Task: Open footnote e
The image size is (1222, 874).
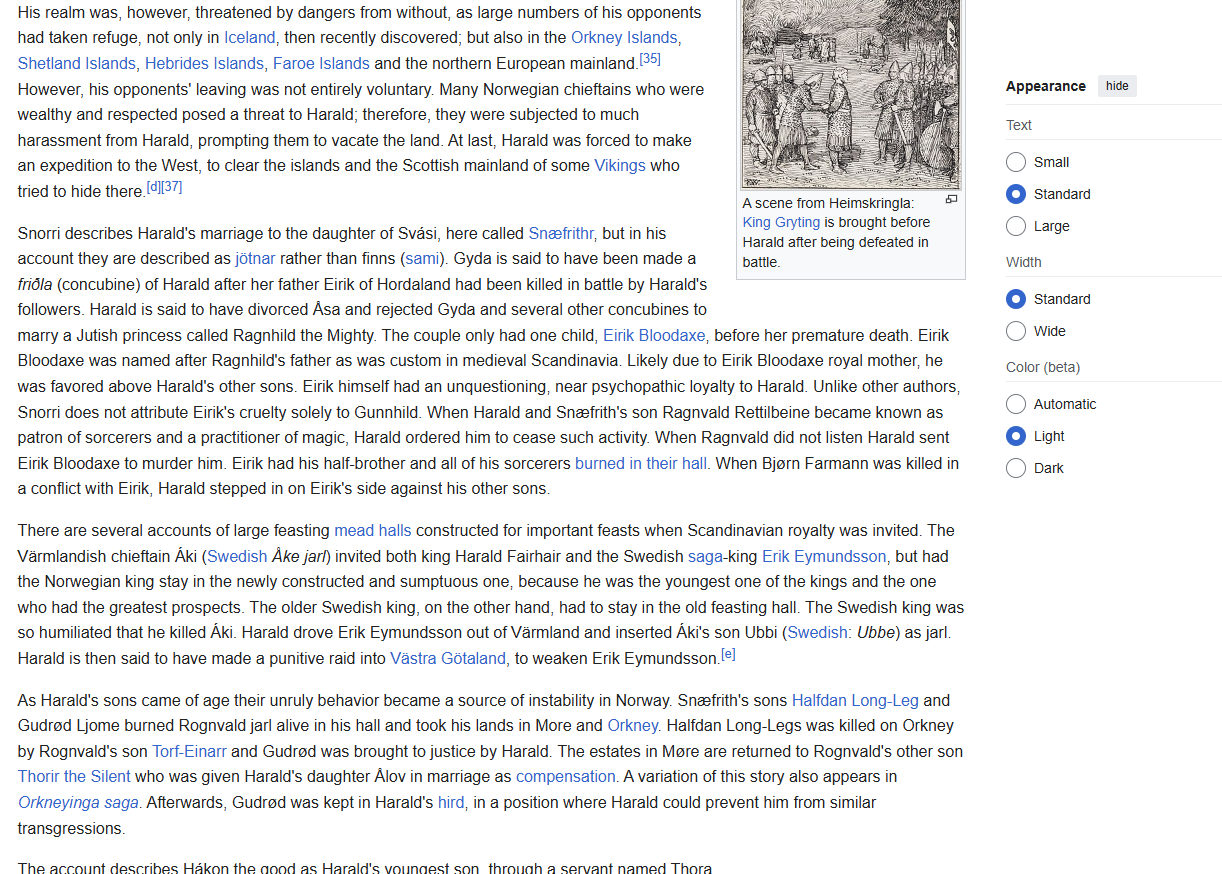Action: (728, 653)
